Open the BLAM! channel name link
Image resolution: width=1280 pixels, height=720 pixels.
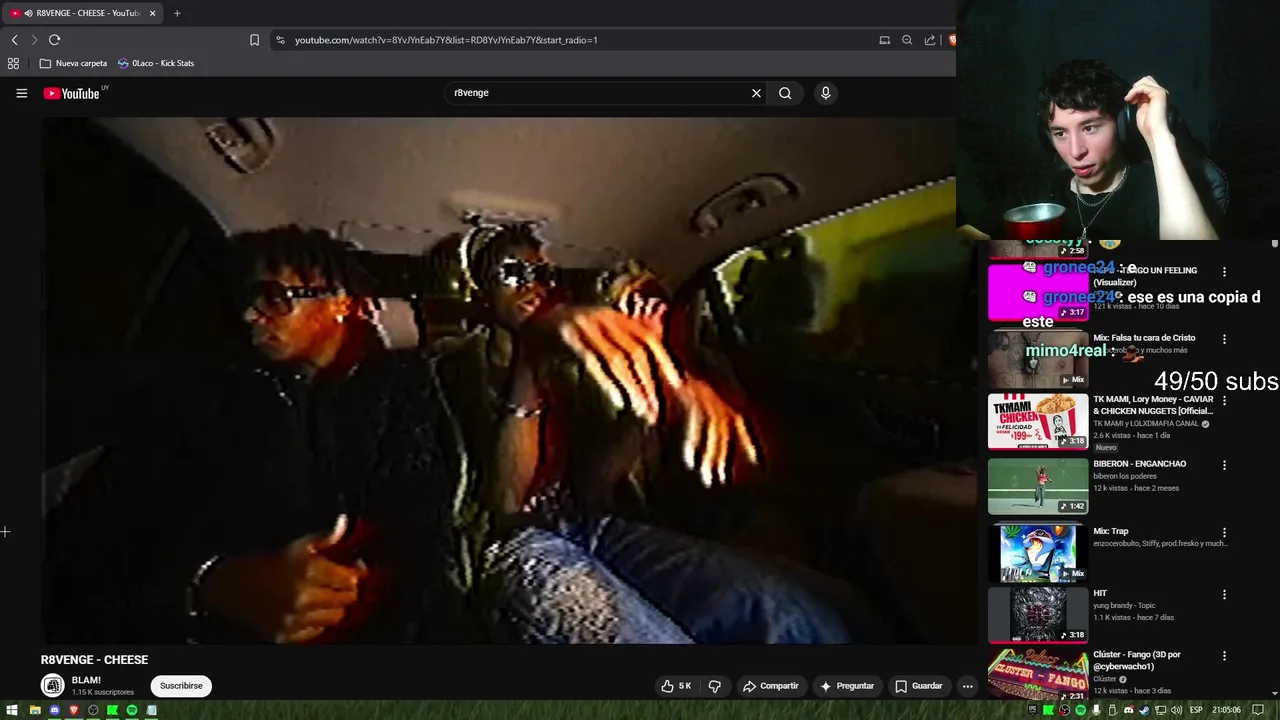(86, 680)
